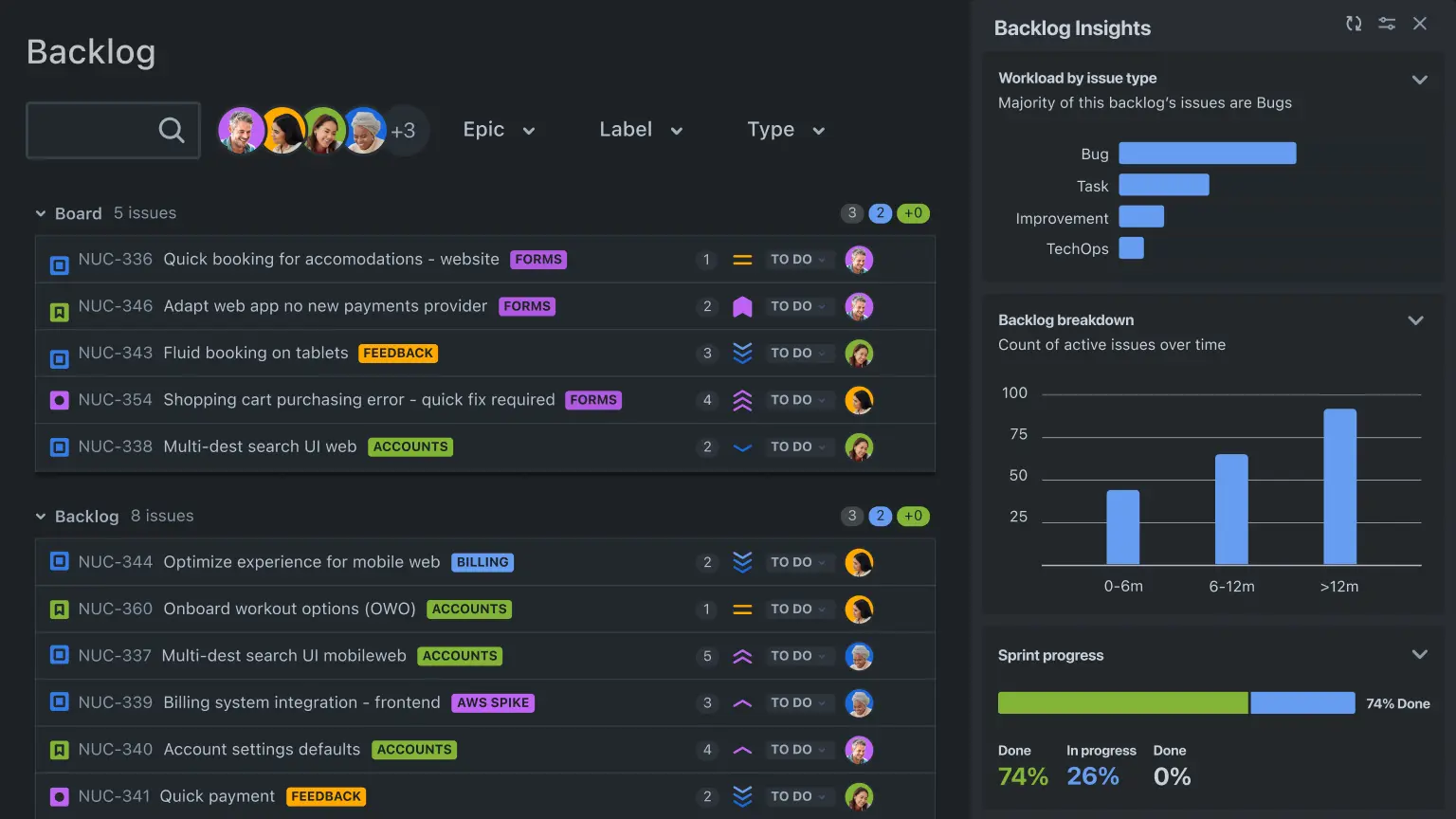The height and width of the screenshot is (819, 1456).
Task: Click the backlog search input field
Action: (x=90, y=130)
